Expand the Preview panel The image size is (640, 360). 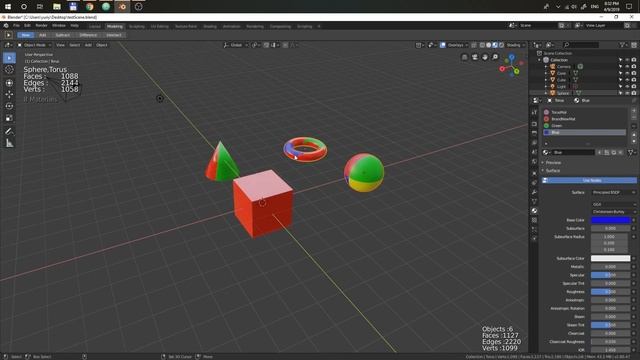(553, 162)
